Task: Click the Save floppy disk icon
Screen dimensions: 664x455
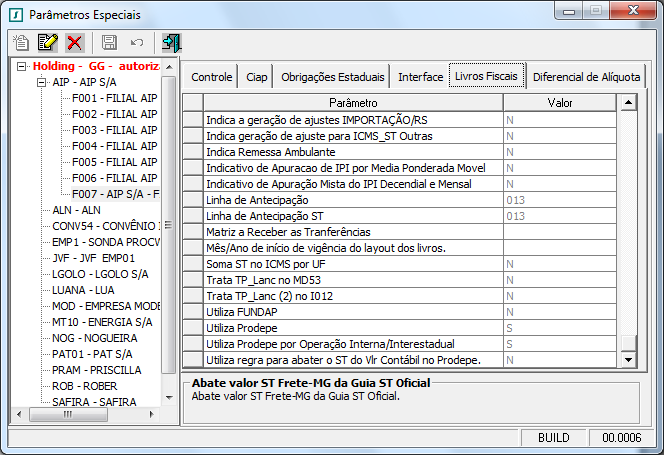Action: click(109, 42)
